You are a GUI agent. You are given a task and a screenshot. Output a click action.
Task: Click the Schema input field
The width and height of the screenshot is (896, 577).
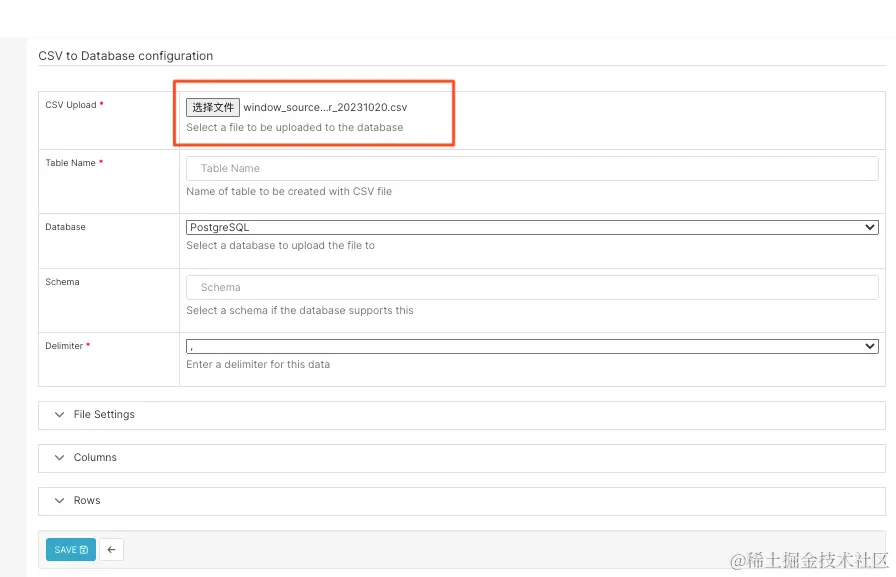click(532, 287)
